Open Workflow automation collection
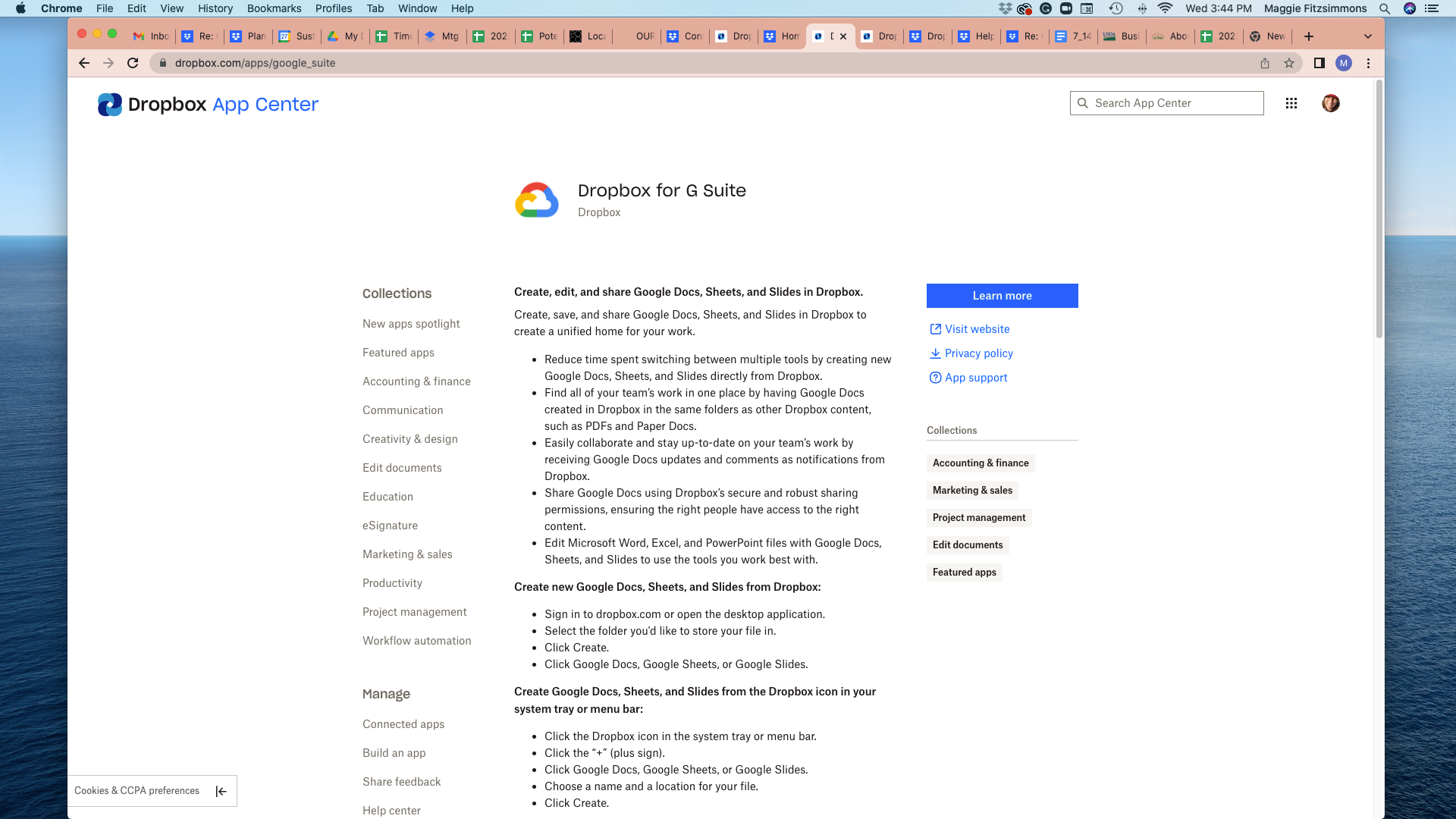Screen dimensions: 1456x819 pyautogui.click(x=416, y=641)
